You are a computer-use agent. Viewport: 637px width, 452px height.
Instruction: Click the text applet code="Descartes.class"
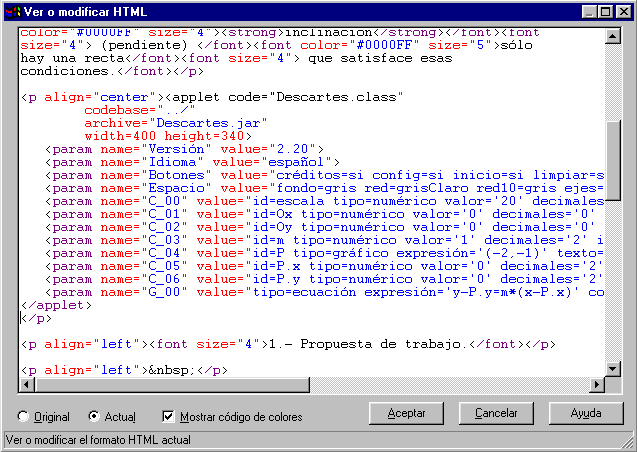click(288, 97)
